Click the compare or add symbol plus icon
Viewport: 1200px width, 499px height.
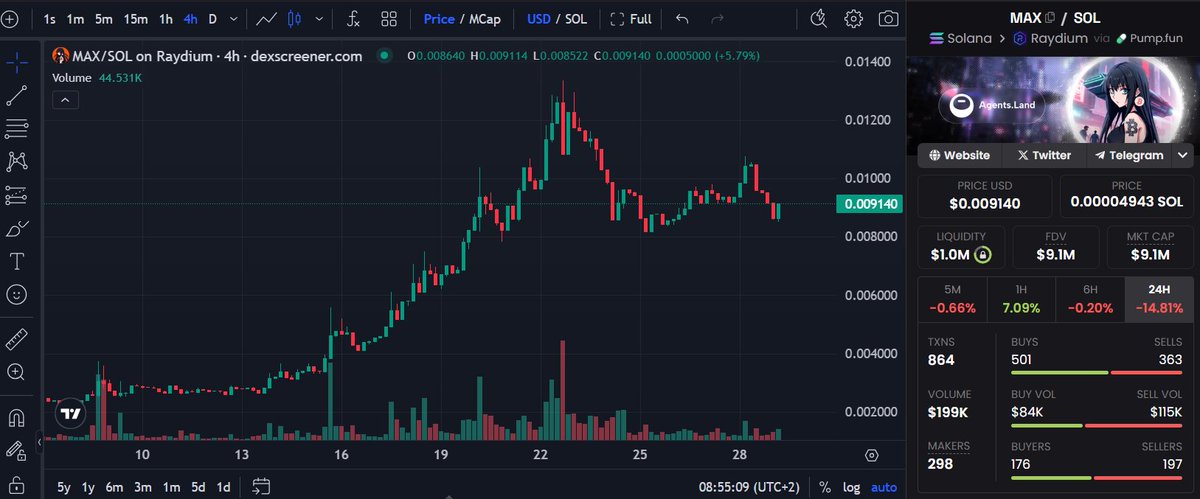10,19
